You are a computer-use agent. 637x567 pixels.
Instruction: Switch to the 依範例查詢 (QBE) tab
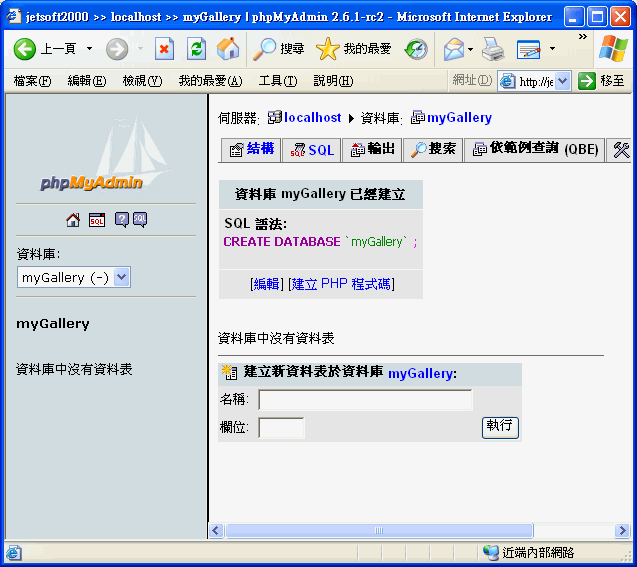(535, 150)
